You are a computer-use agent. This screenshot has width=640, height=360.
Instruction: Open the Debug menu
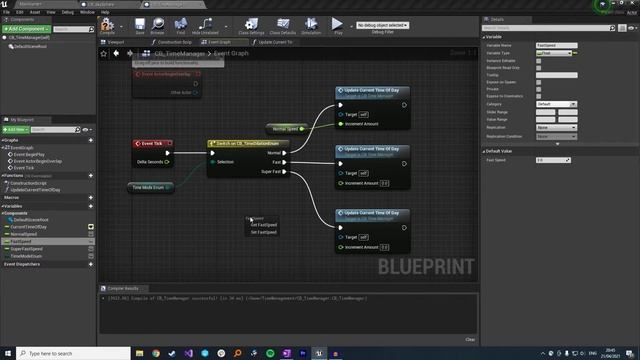tap(67, 12)
